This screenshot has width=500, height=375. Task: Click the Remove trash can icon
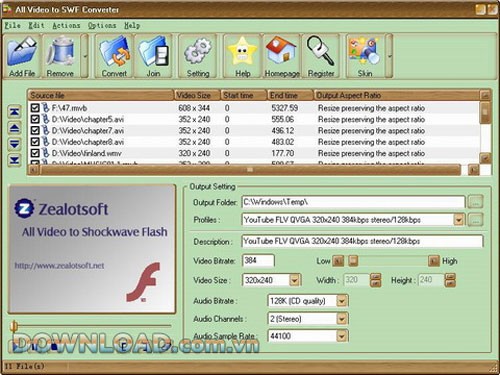click(x=60, y=56)
